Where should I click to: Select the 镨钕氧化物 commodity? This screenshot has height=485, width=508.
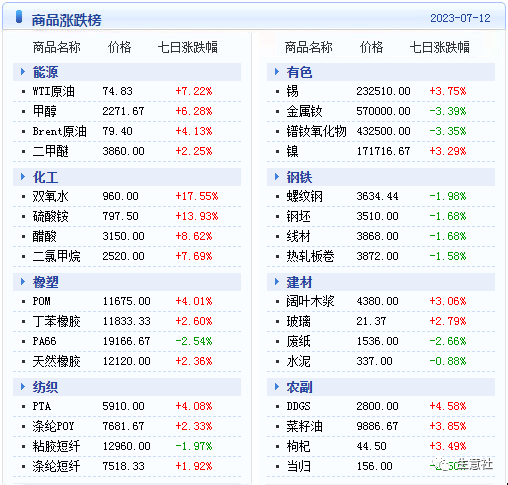pos(316,131)
